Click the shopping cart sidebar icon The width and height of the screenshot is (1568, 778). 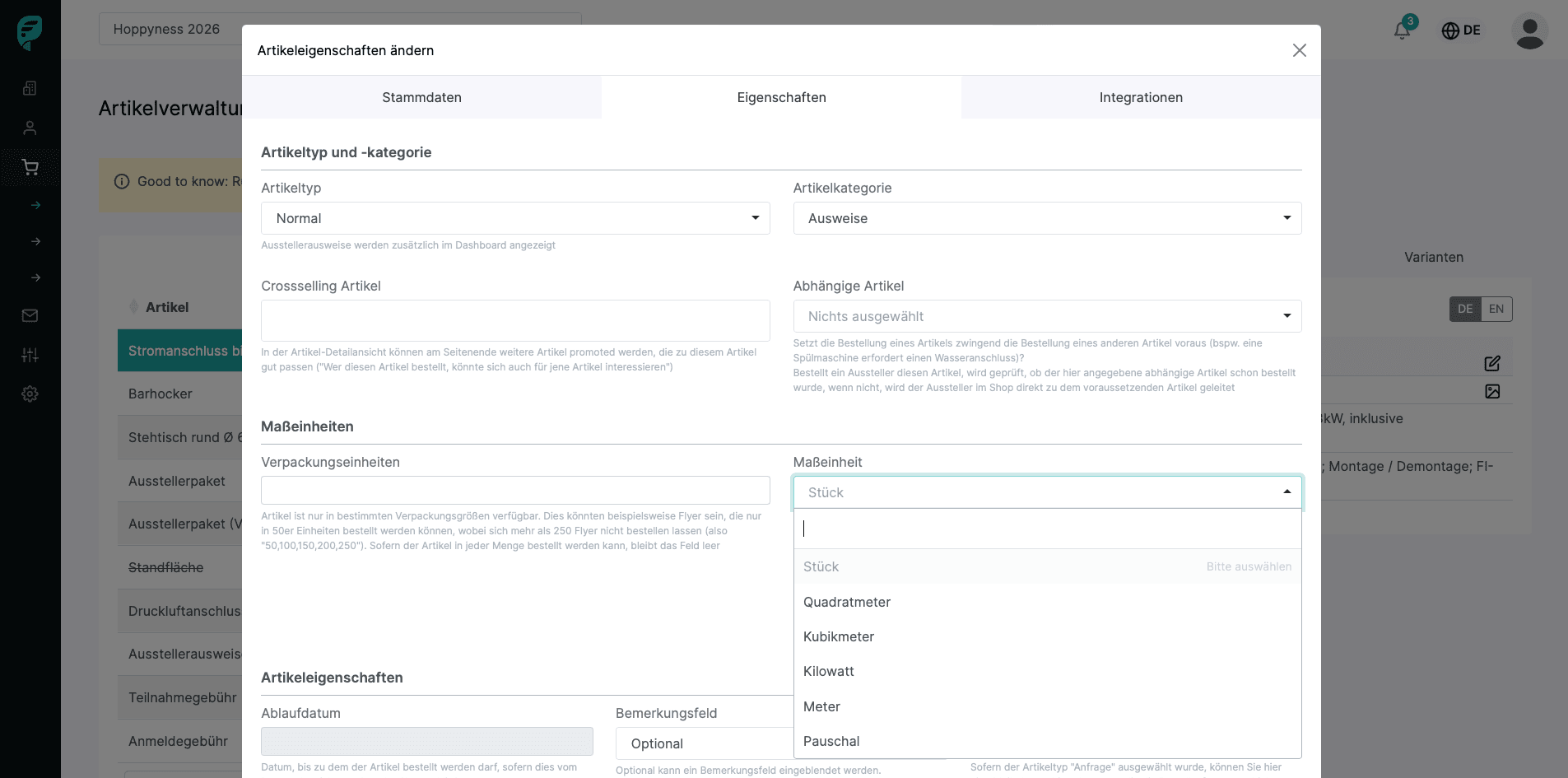[x=30, y=168]
